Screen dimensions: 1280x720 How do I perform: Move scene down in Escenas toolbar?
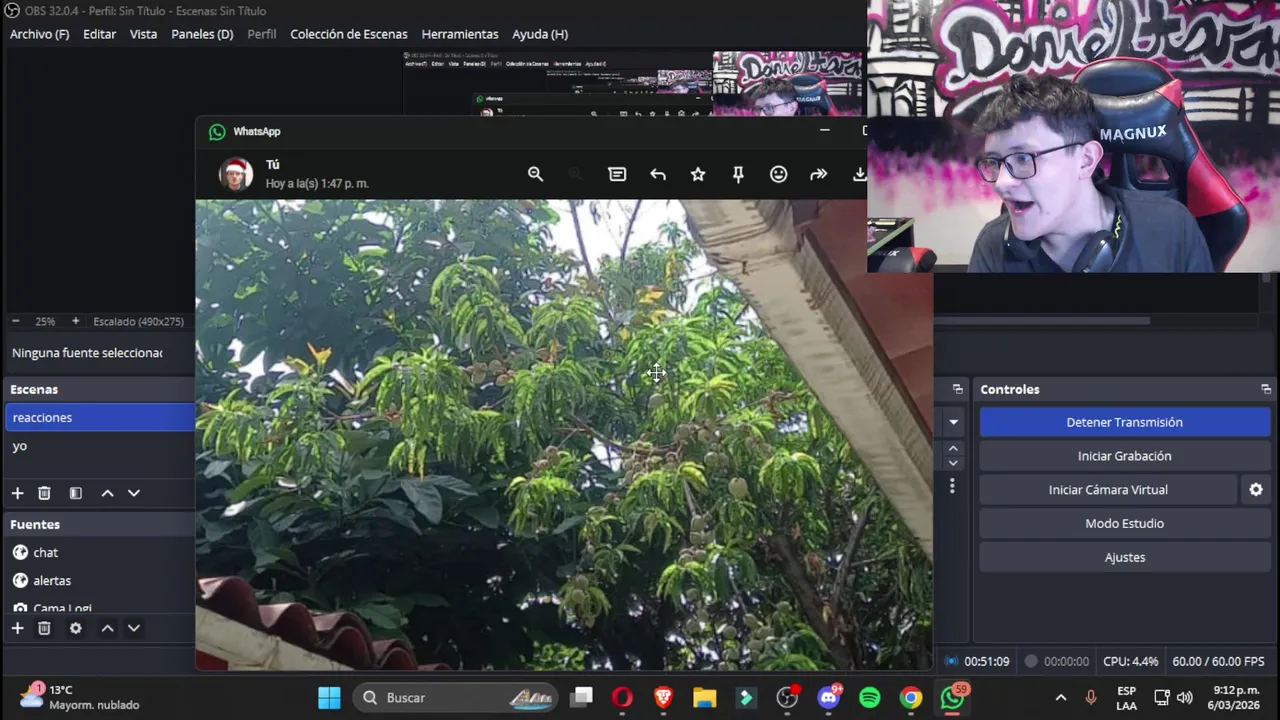[133, 493]
